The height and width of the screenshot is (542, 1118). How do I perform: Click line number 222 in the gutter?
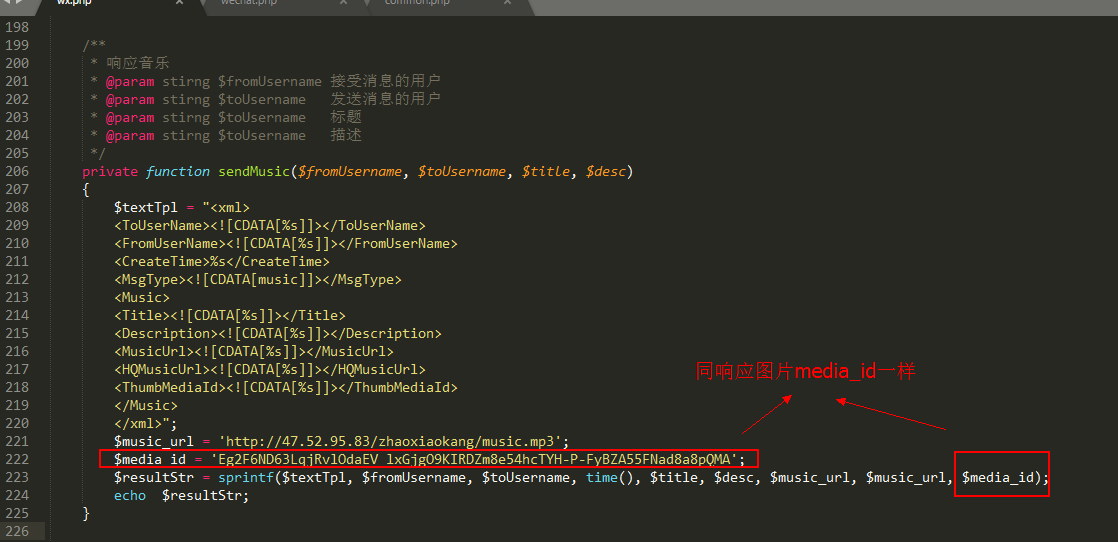coord(17,459)
